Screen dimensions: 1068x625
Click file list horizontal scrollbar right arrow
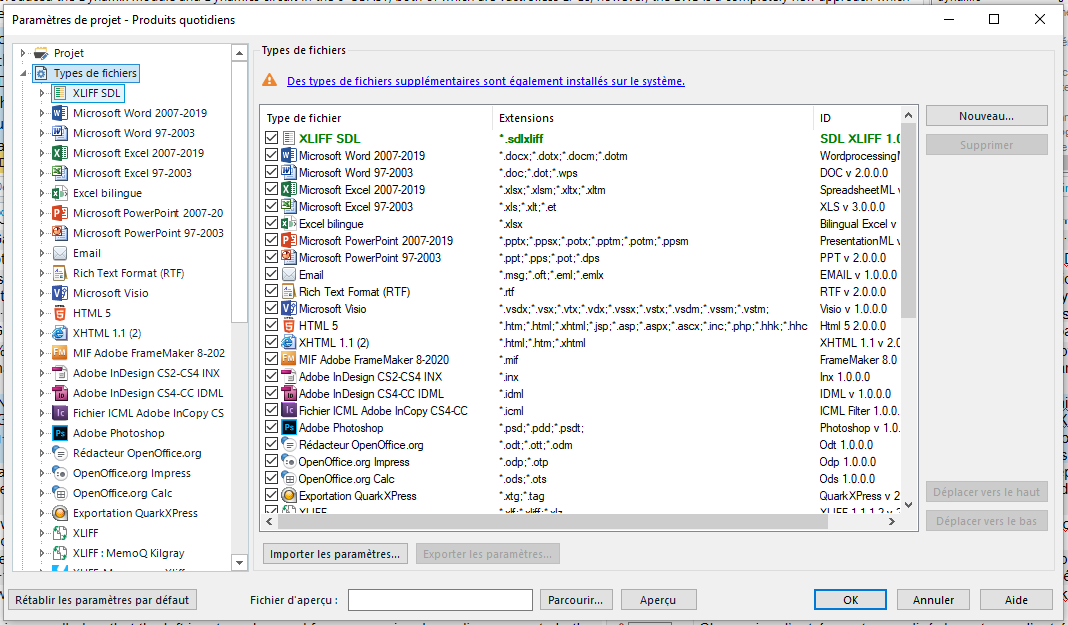(892, 522)
